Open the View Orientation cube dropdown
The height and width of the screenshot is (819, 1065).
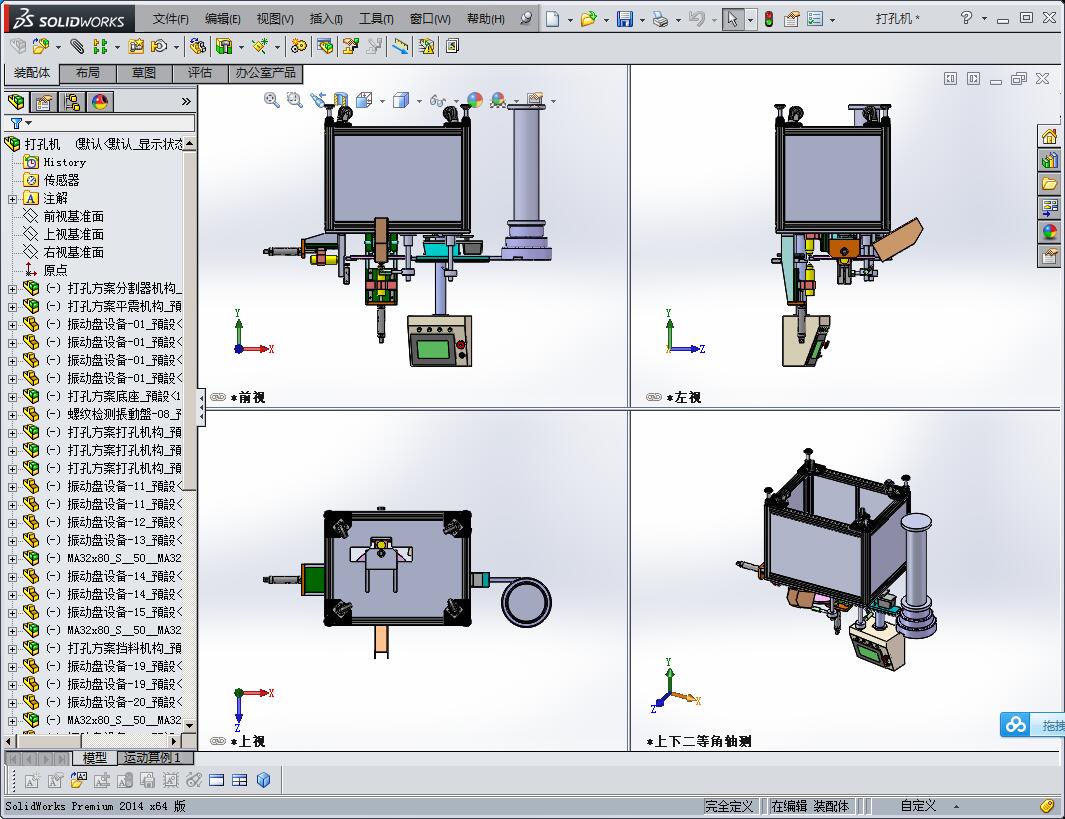pyautogui.click(x=381, y=99)
